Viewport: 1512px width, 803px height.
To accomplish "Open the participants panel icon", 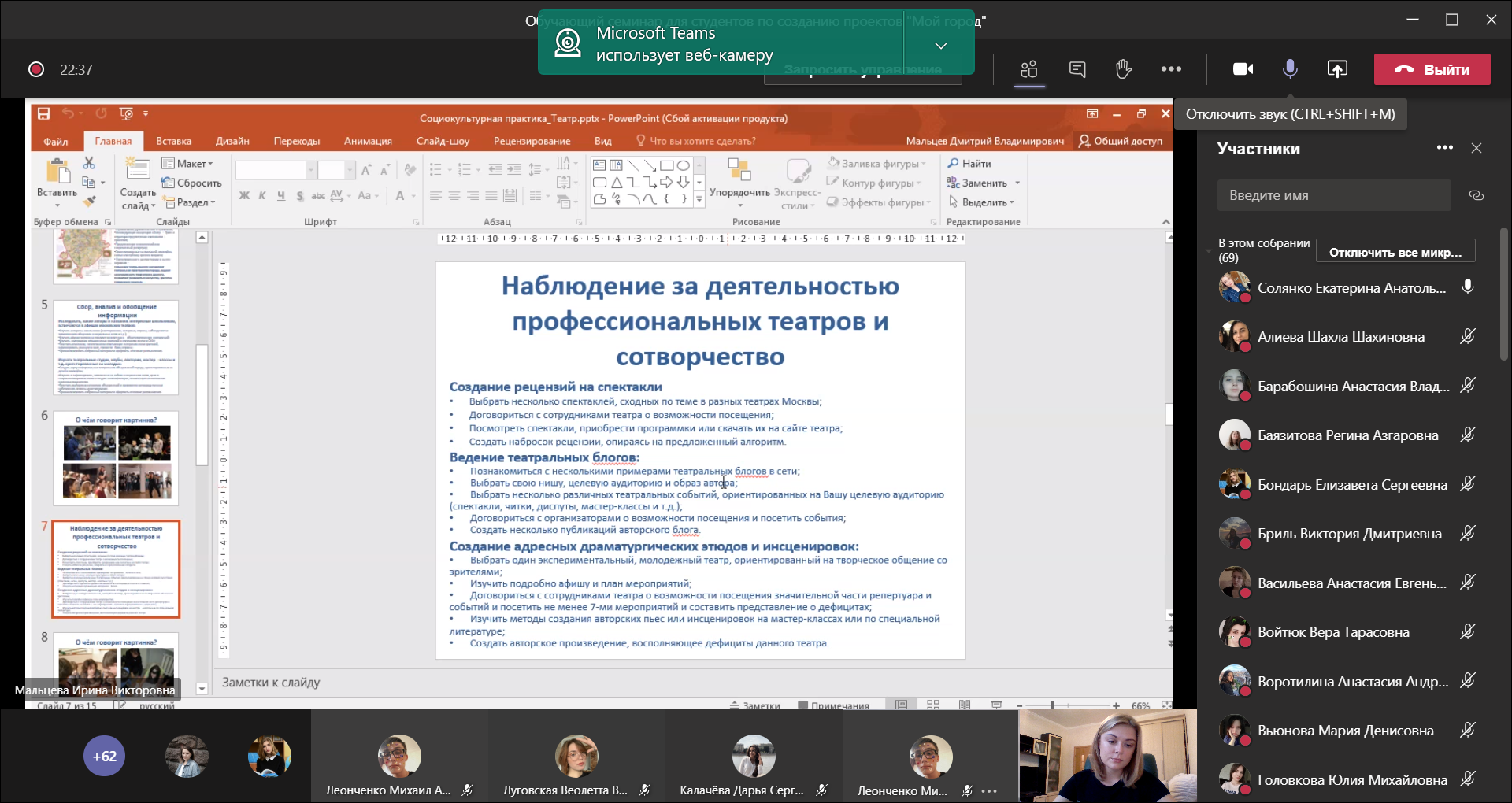I will point(1028,69).
